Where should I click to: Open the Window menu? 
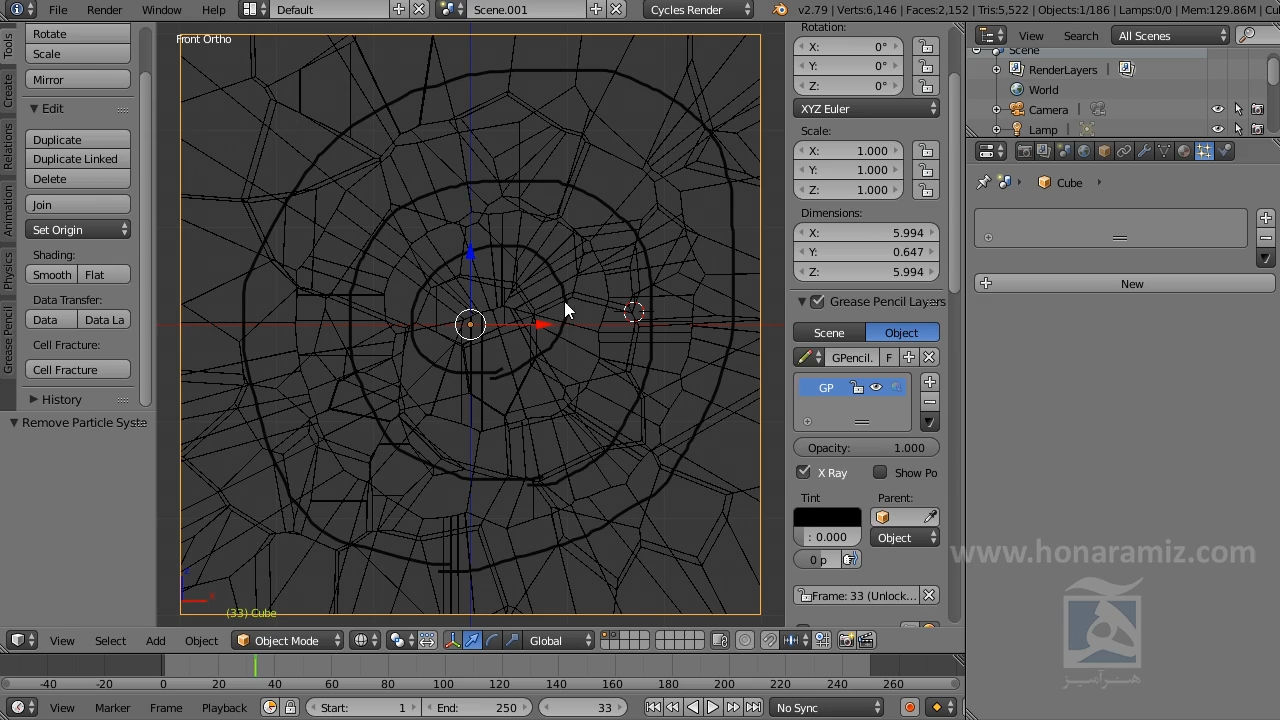coord(162,10)
